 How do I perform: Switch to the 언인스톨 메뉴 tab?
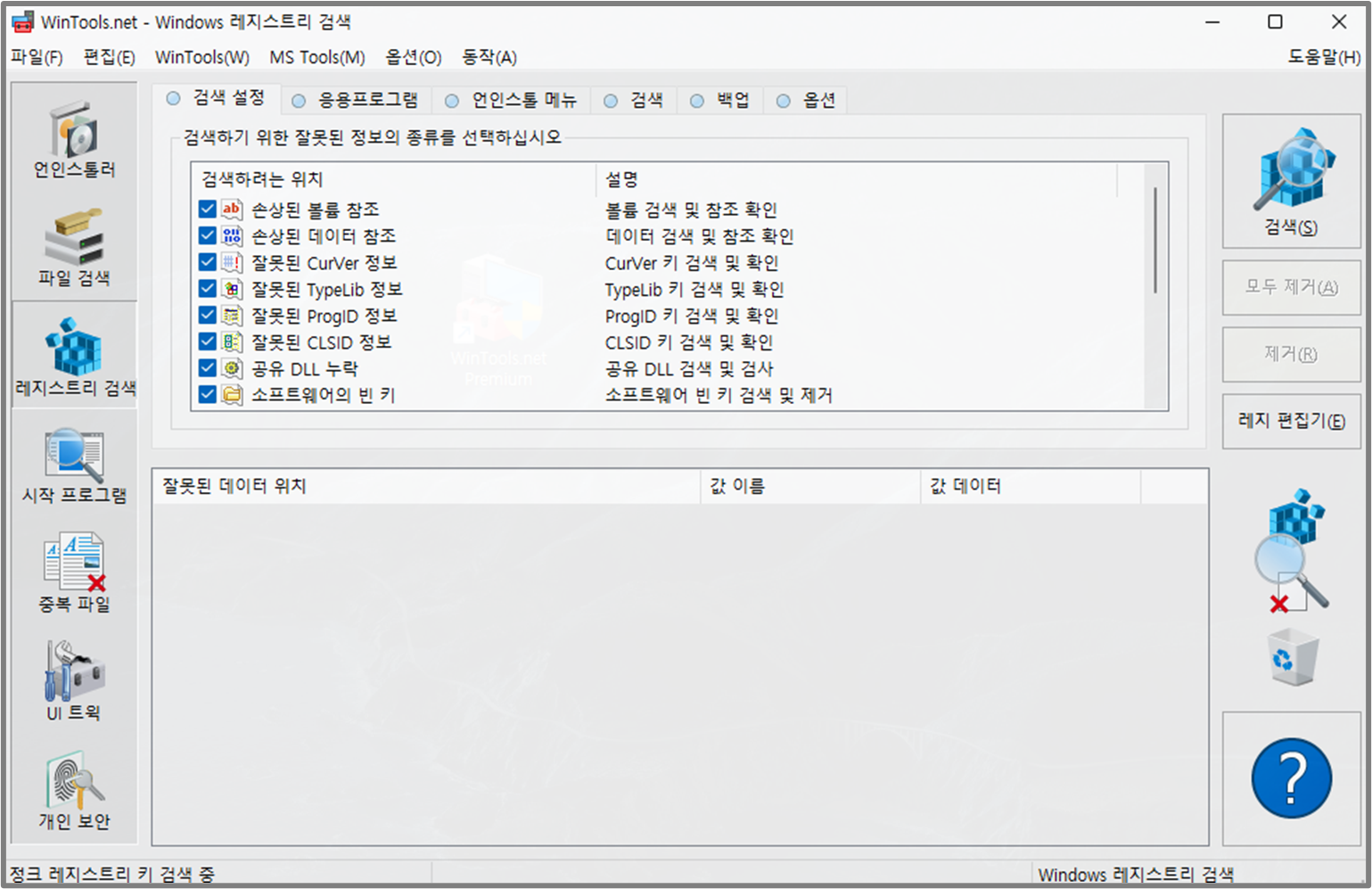(512, 100)
